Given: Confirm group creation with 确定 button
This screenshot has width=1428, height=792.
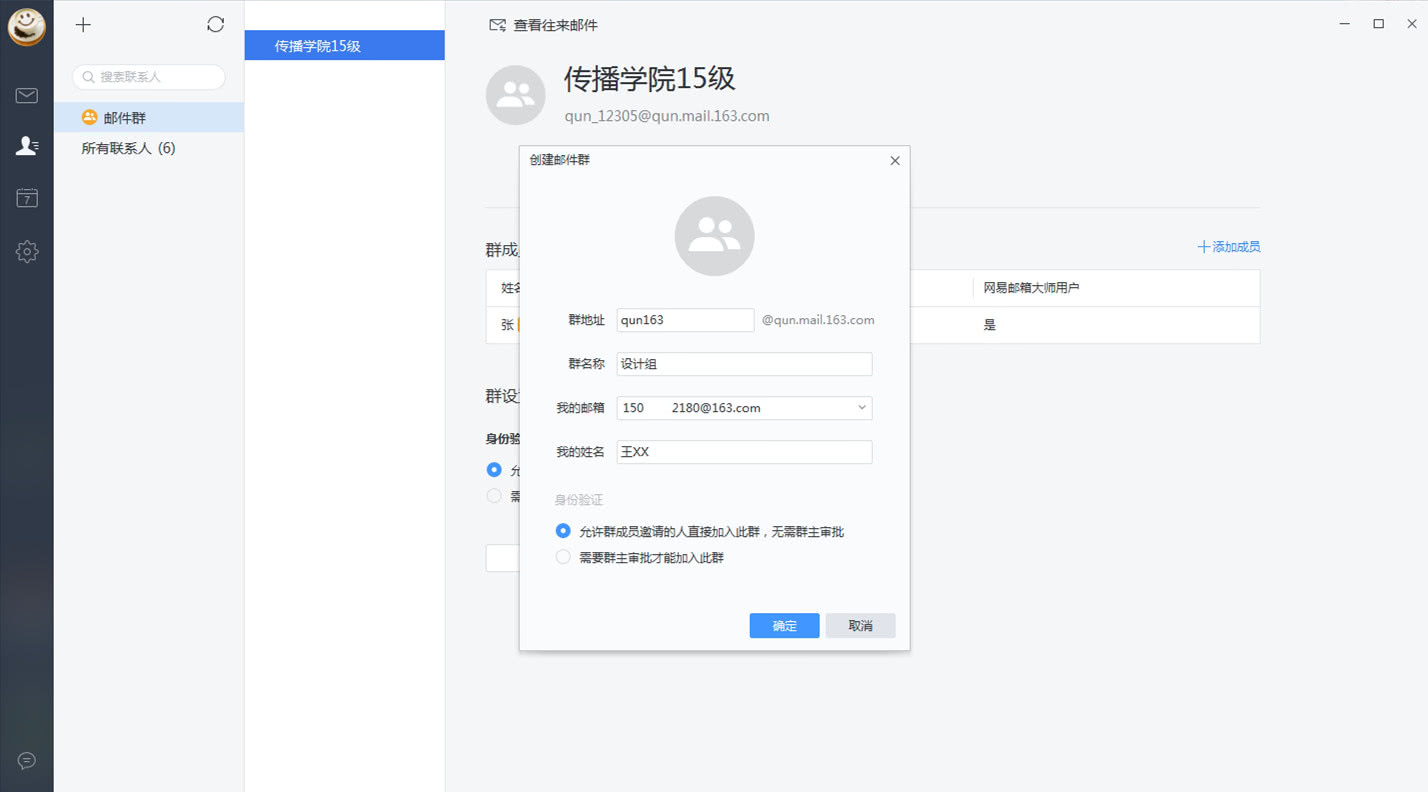Looking at the screenshot, I should click(784, 625).
